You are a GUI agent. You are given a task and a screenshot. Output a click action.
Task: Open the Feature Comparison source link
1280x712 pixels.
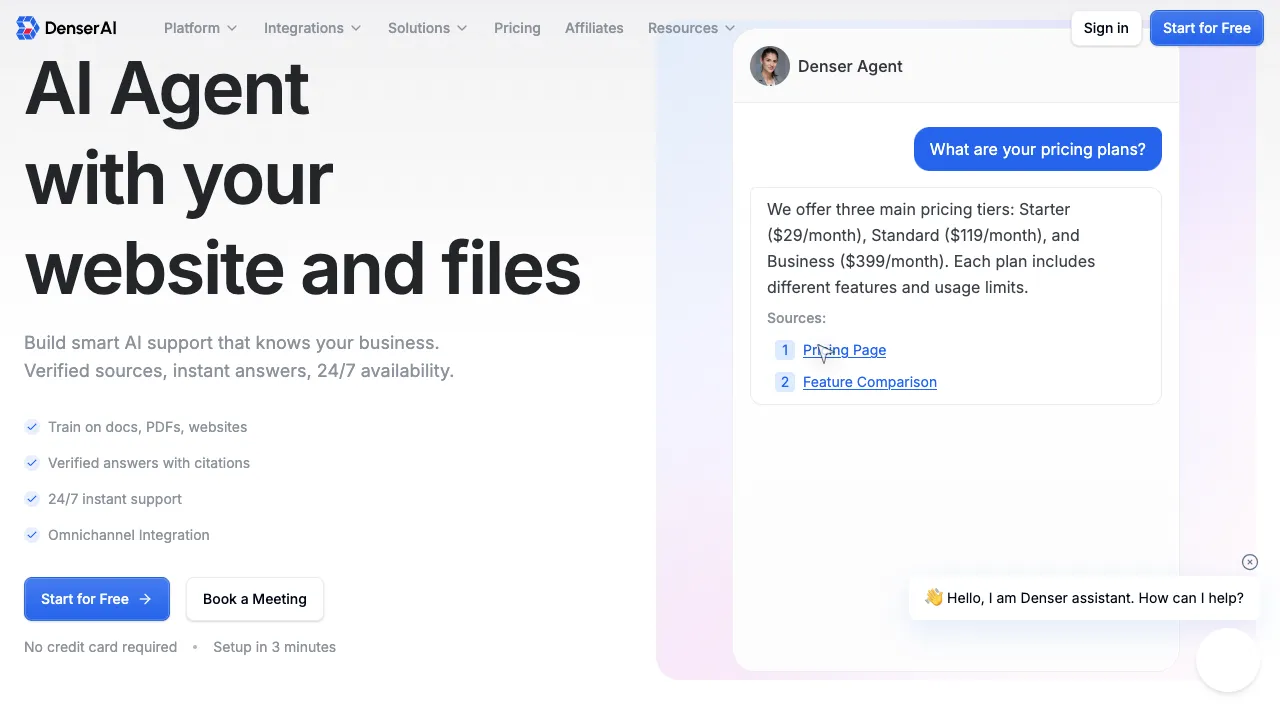point(870,382)
